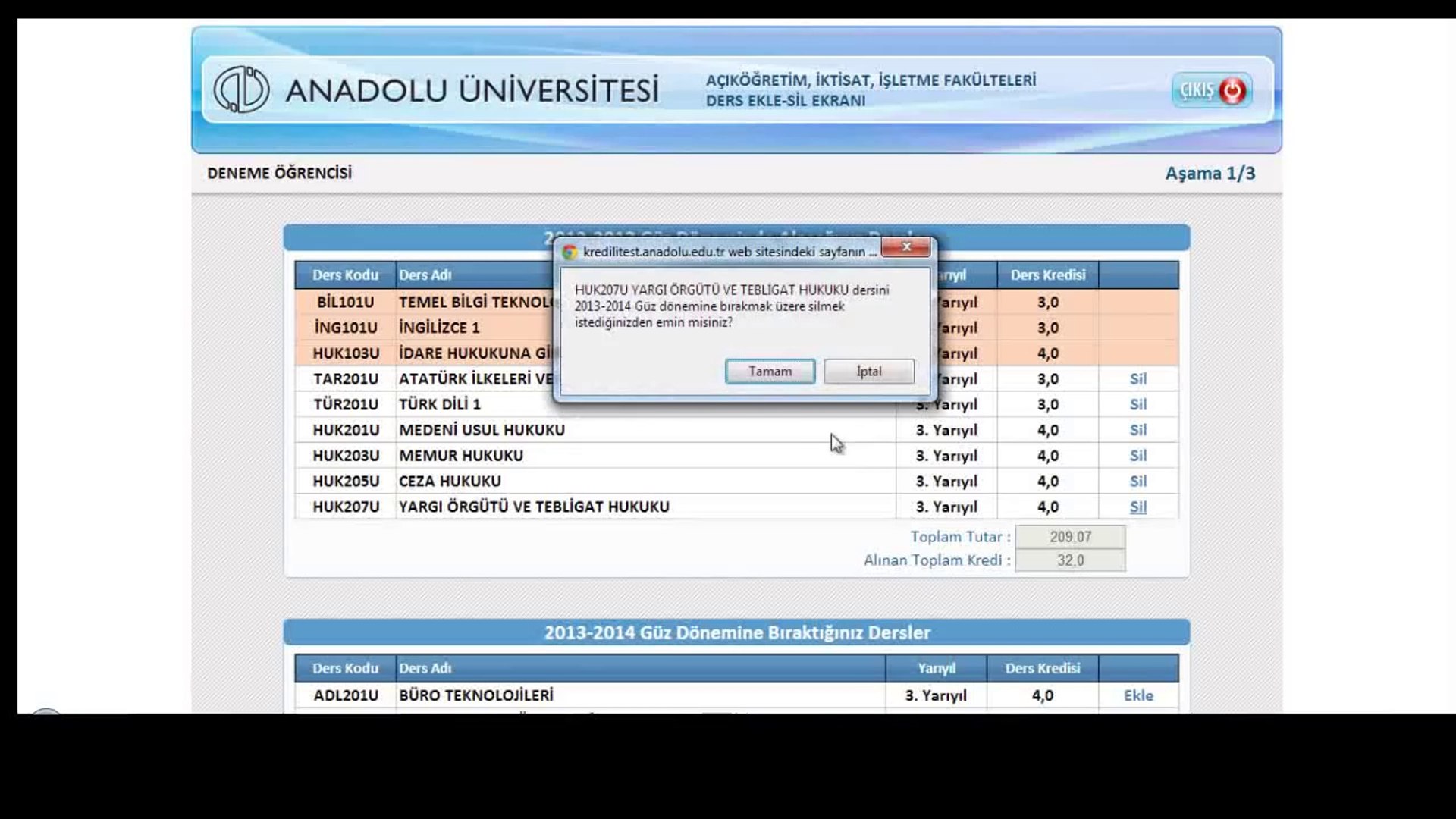Image resolution: width=1456 pixels, height=819 pixels.
Task: Click Sil link for HUK207U row
Action: coord(1137,507)
